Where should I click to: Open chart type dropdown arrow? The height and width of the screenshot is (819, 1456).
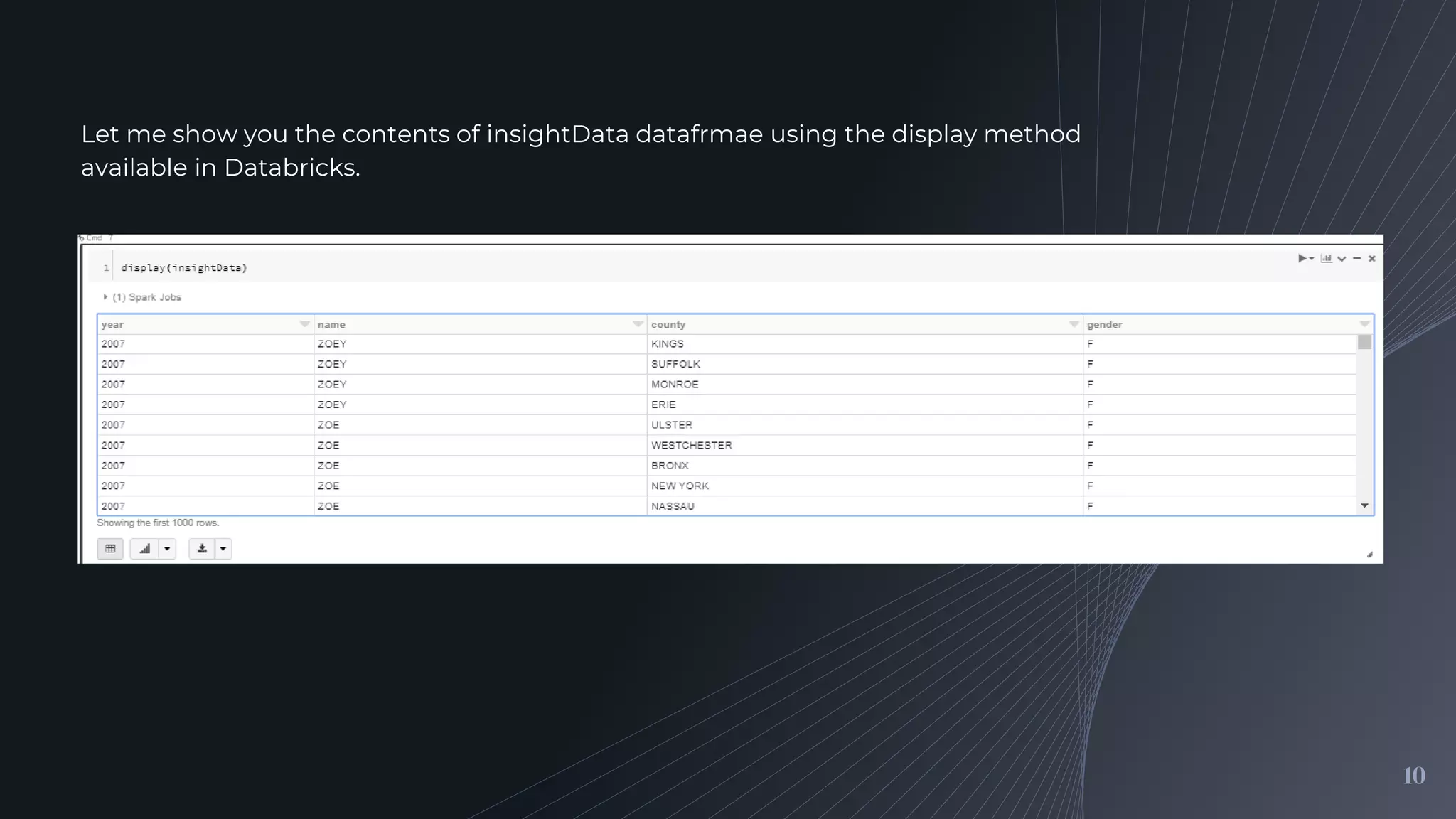[x=167, y=549]
